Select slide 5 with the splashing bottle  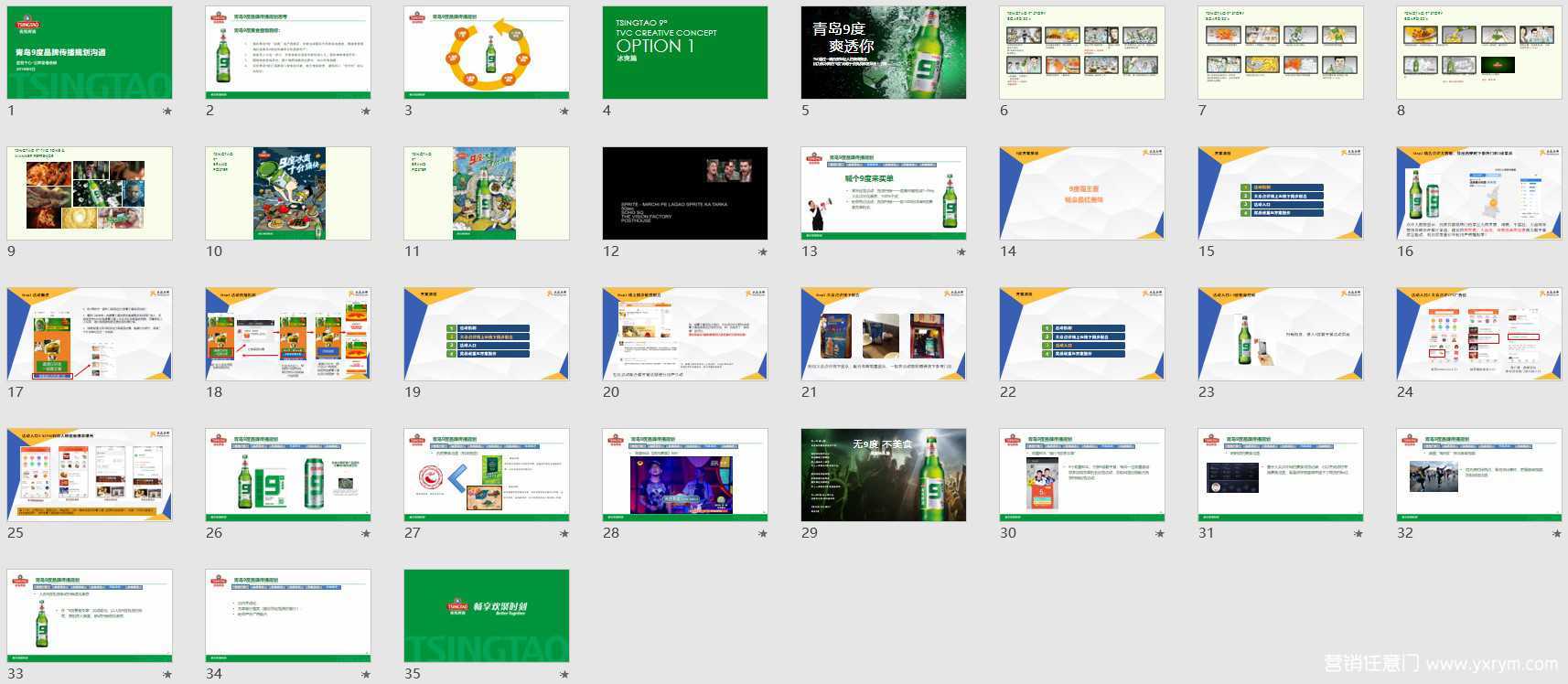click(x=884, y=53)
